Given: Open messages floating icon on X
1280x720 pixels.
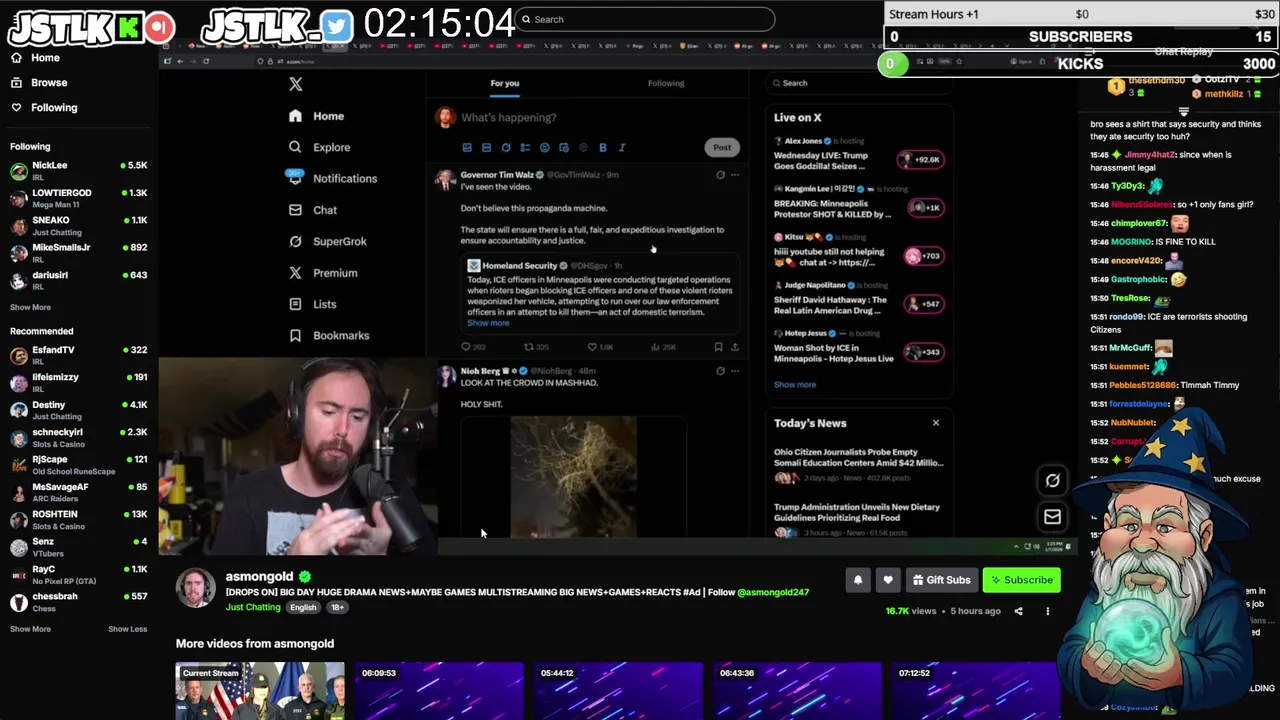Looking at the screenshot, I should coord(1052,517).
